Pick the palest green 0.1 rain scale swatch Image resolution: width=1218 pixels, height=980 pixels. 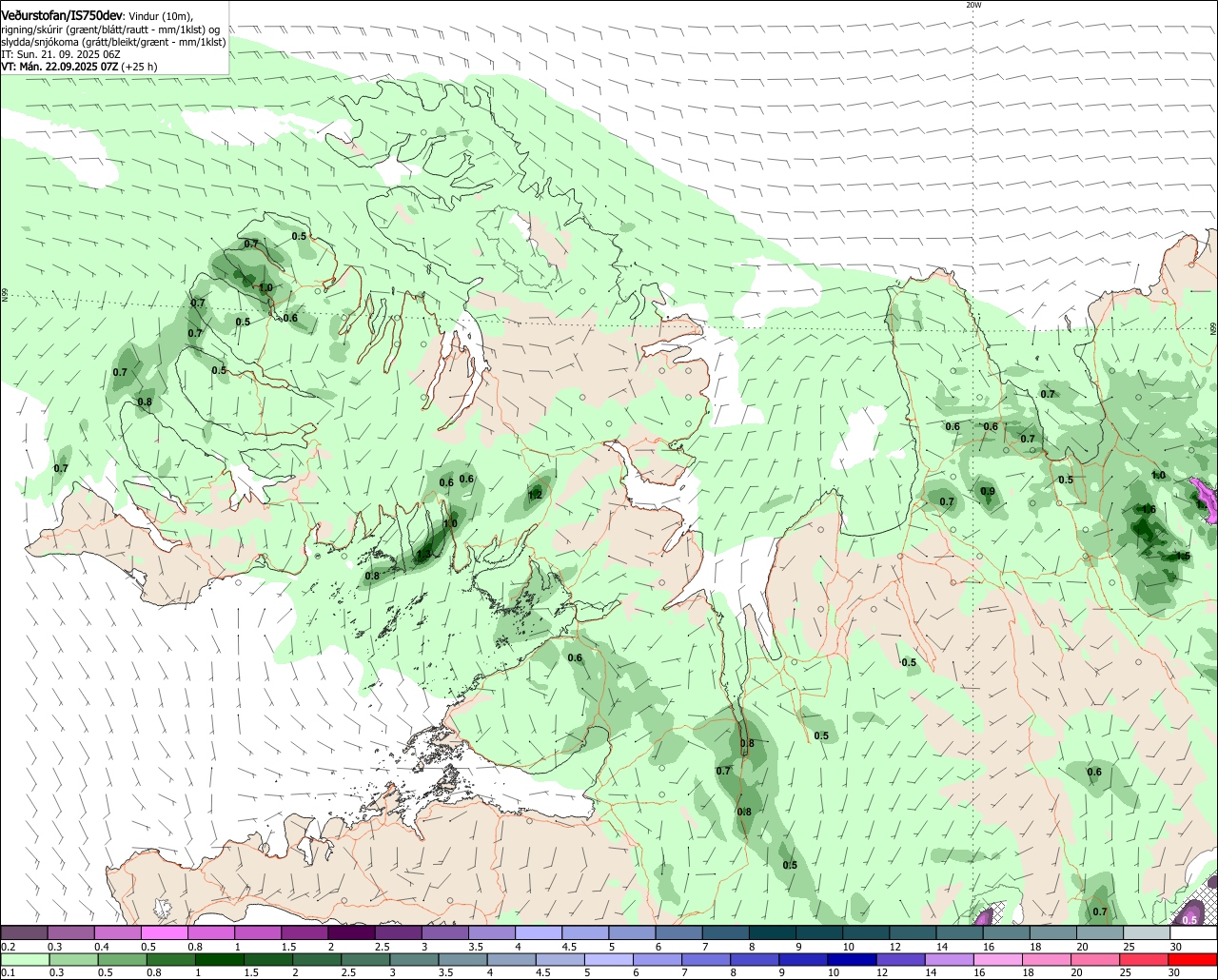[x=25, y=959]
